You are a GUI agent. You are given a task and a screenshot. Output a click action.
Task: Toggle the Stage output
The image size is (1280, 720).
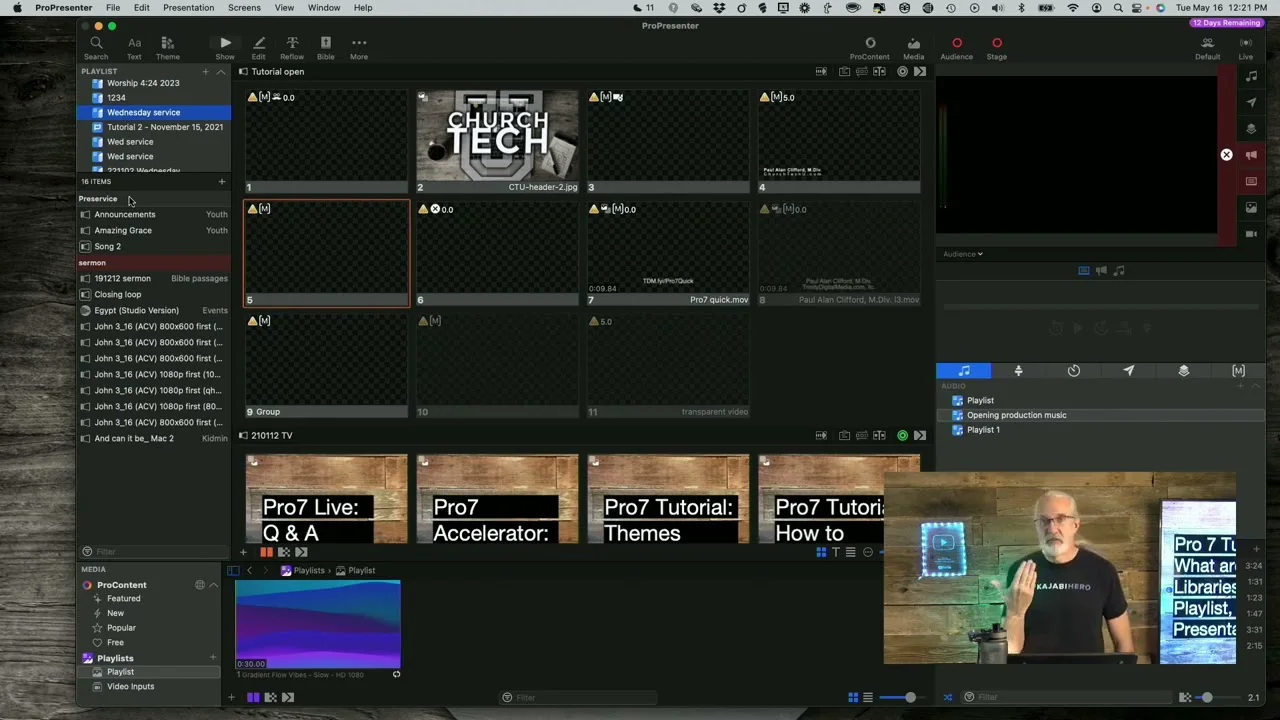tap(996, 43)
